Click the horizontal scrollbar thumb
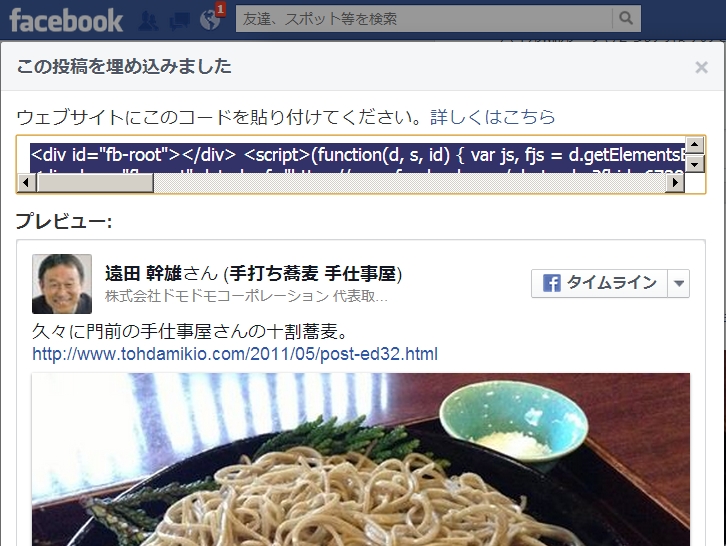This screenshot has width=726, height=546. 95,183
